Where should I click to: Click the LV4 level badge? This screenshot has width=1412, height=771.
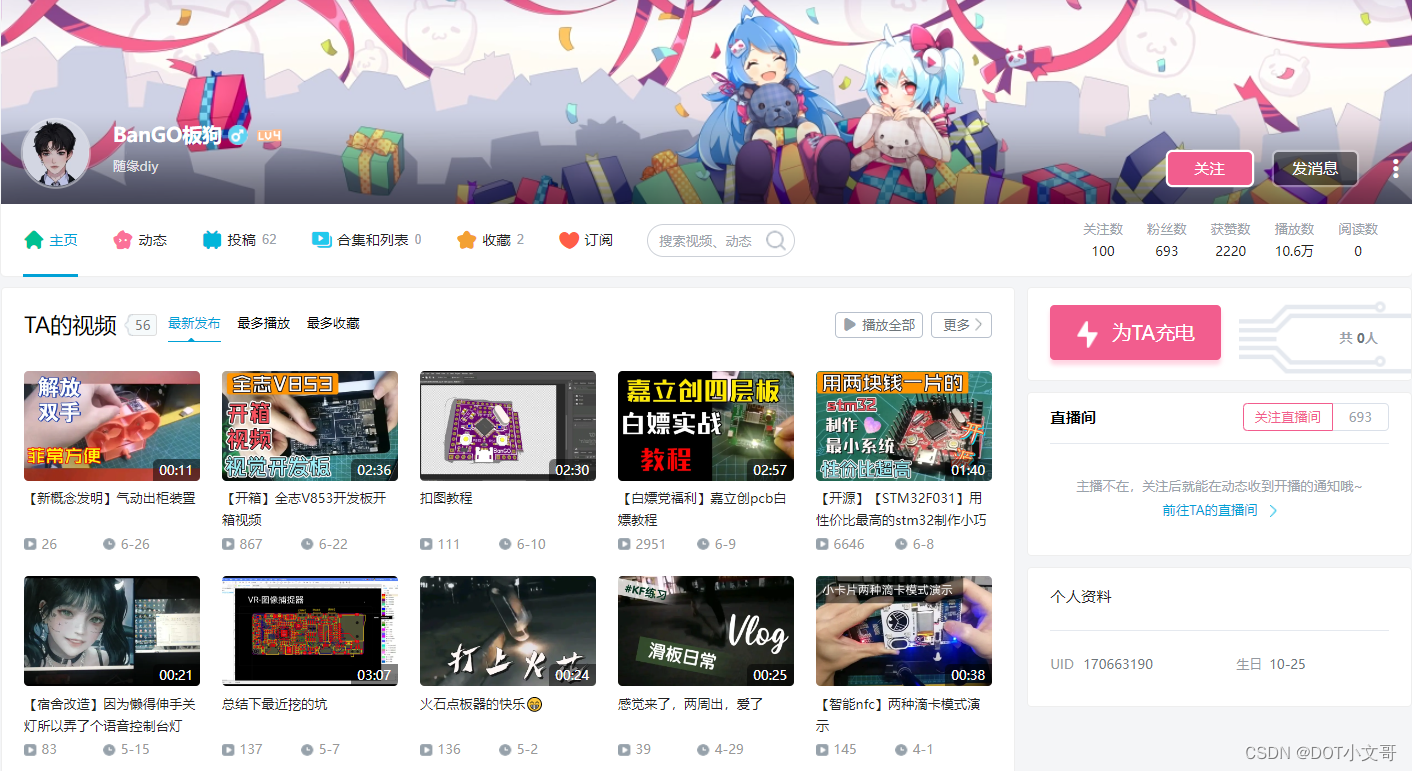(x=269, y=135)
